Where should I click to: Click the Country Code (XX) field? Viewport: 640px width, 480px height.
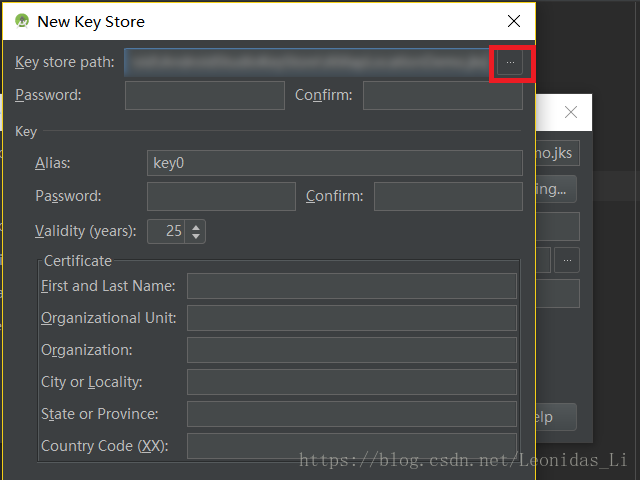[352, 446]
